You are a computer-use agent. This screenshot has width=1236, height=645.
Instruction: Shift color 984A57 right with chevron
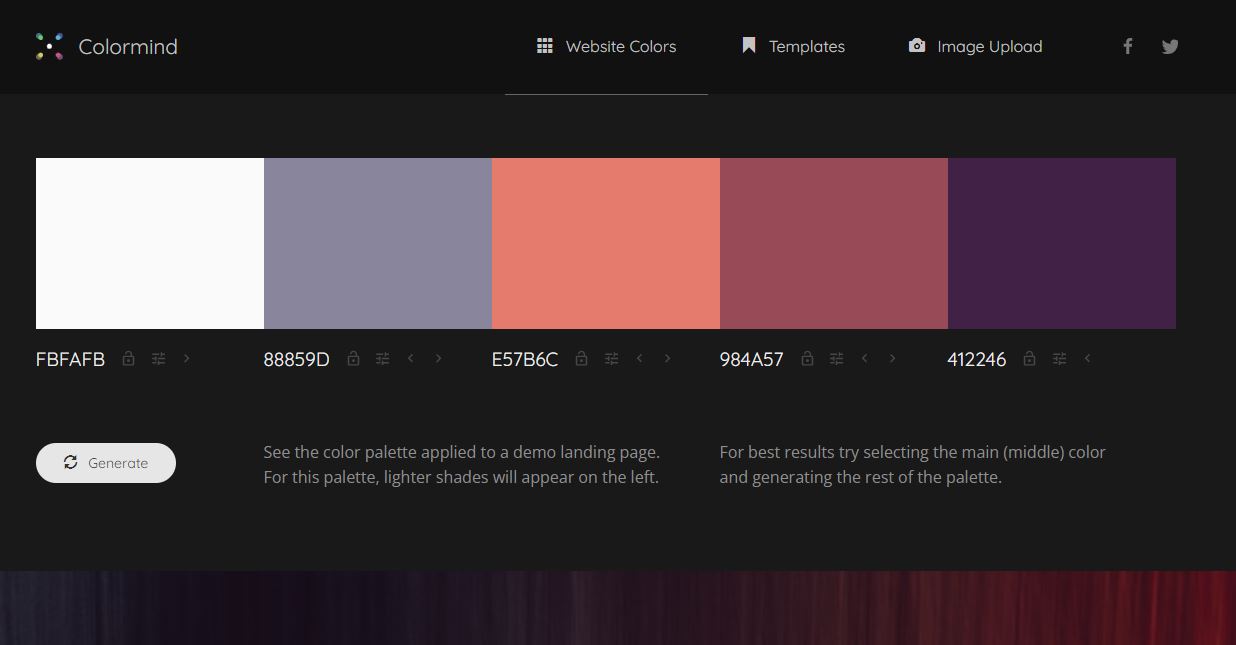[892, 359]
